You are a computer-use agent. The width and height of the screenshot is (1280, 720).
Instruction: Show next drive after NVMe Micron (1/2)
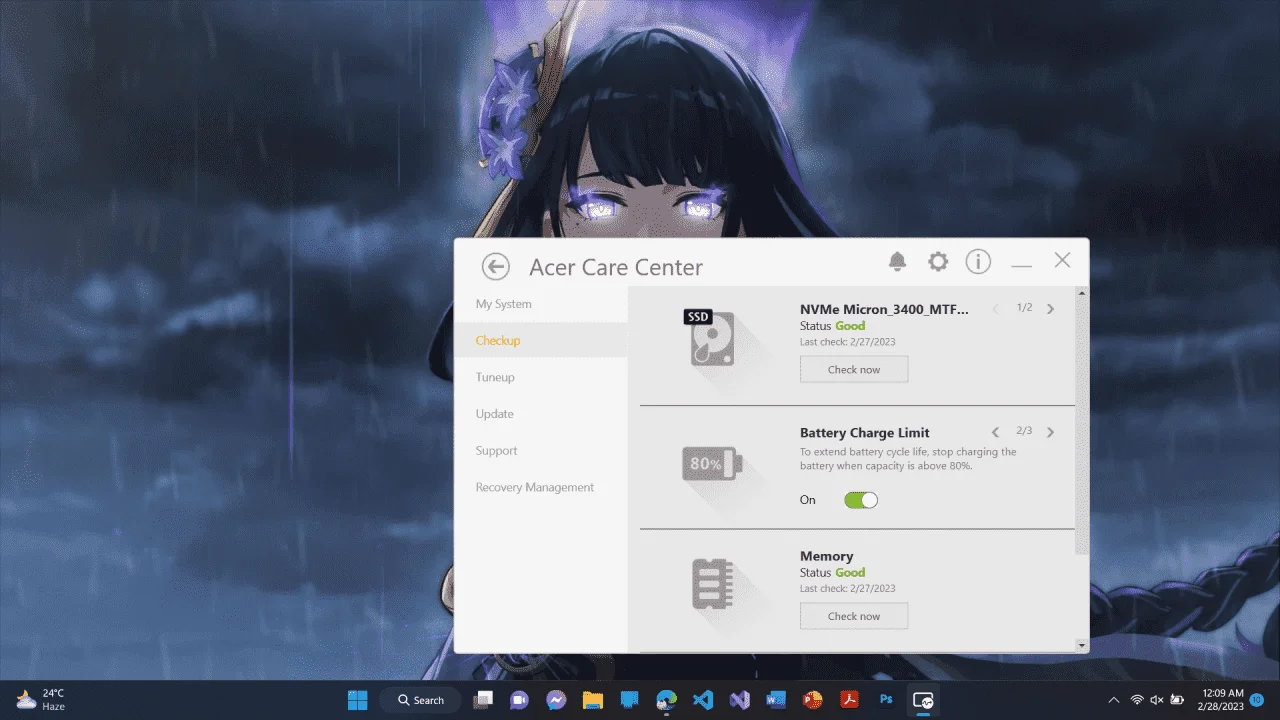1050,309
